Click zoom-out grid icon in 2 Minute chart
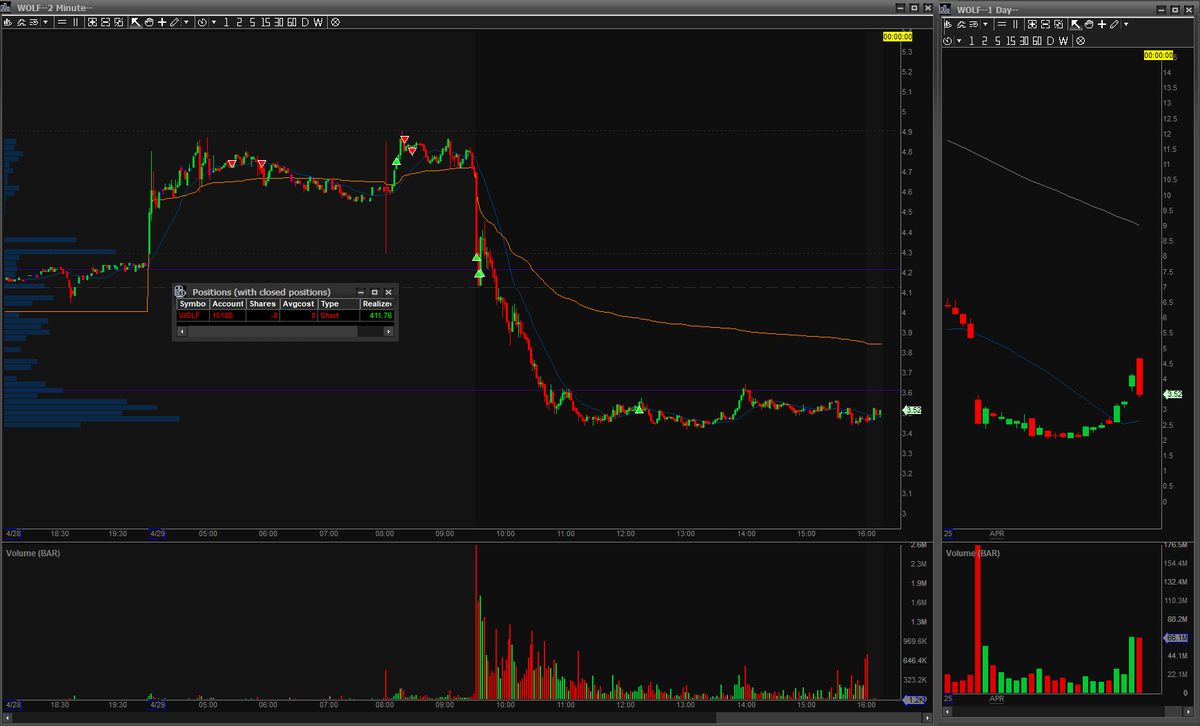 [105, 22]
